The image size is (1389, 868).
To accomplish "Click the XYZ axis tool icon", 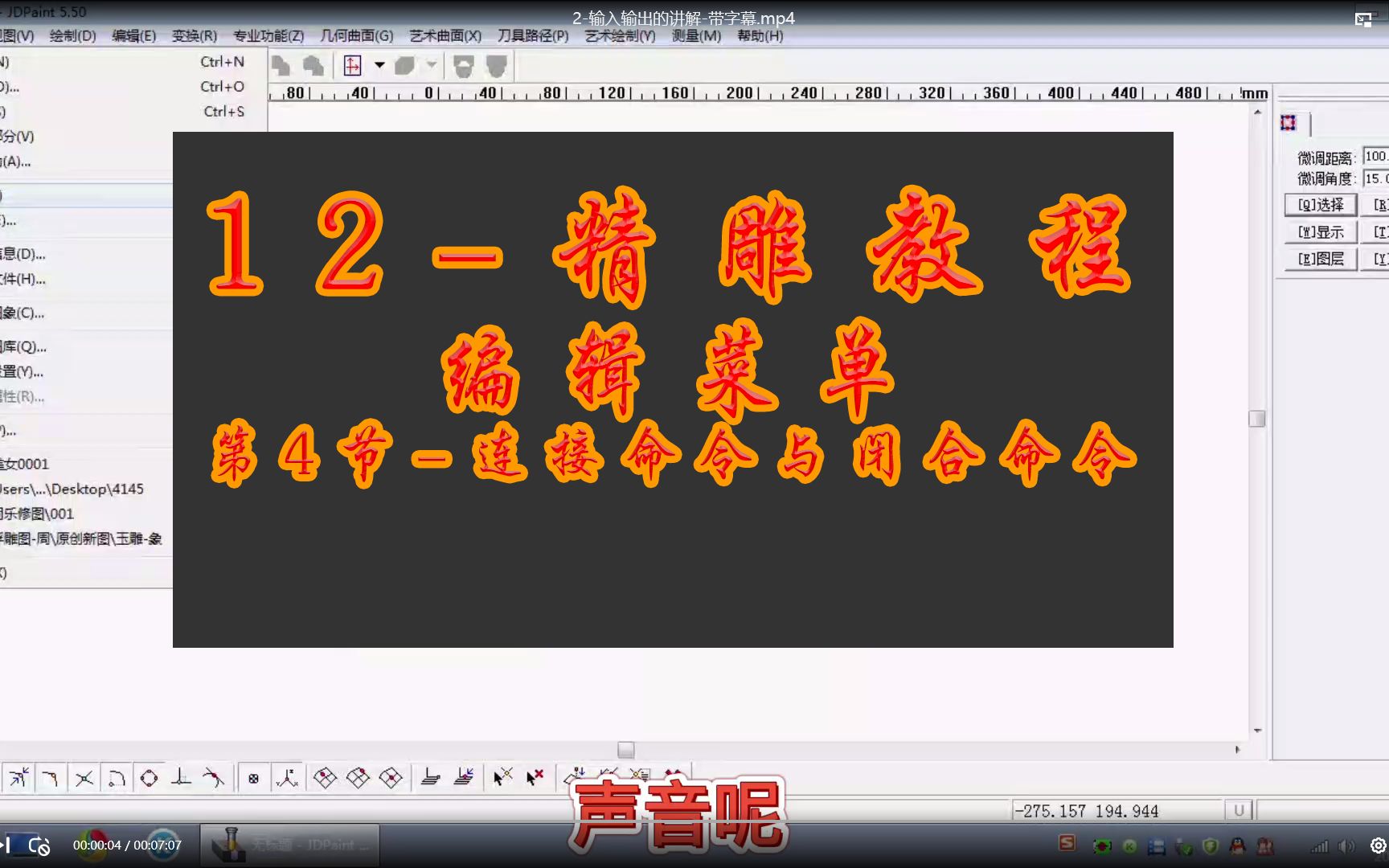I will click(287, 779).
